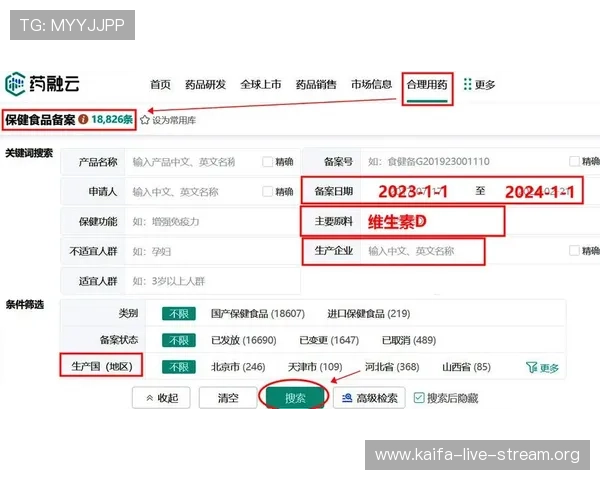600x480 pixels.
Task: Click the green 搜索 button
Action: point(295,398)
